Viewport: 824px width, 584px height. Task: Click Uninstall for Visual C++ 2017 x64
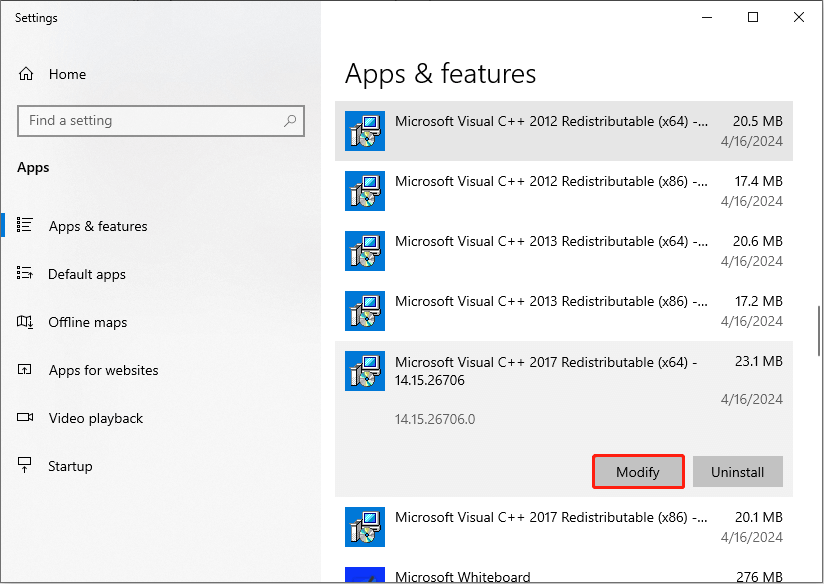tap(738, 472)
